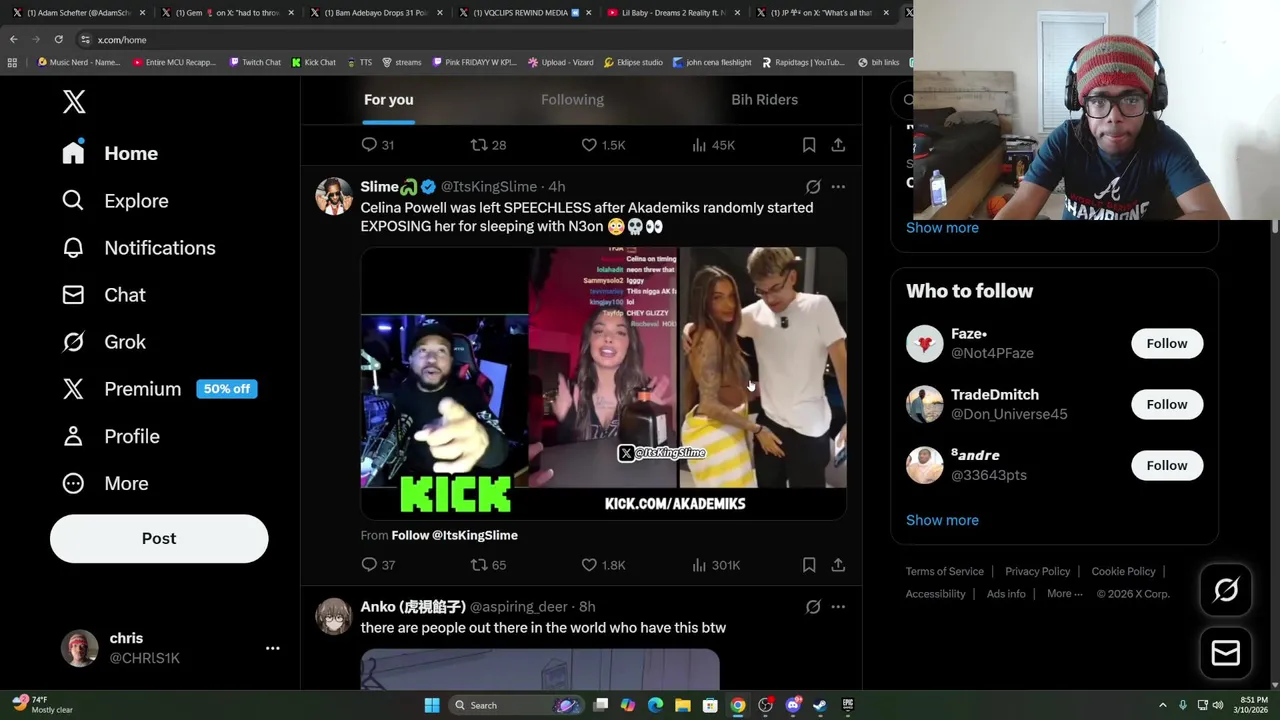Switch to the Following timeline tab
1280x720 pixels.
[572, 99]
